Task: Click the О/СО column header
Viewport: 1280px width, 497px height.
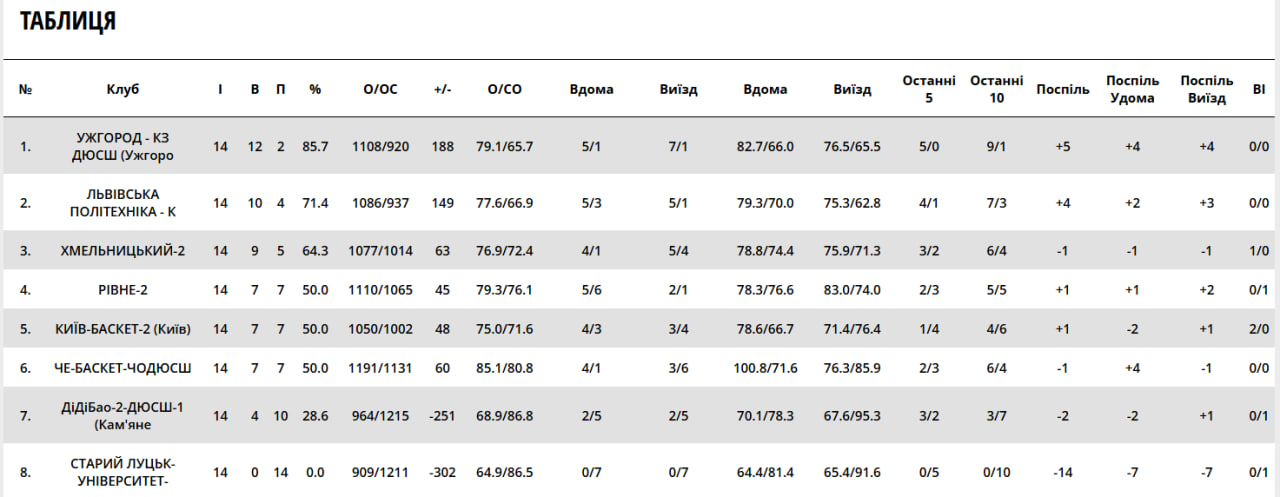Action: tap(505, 89)
